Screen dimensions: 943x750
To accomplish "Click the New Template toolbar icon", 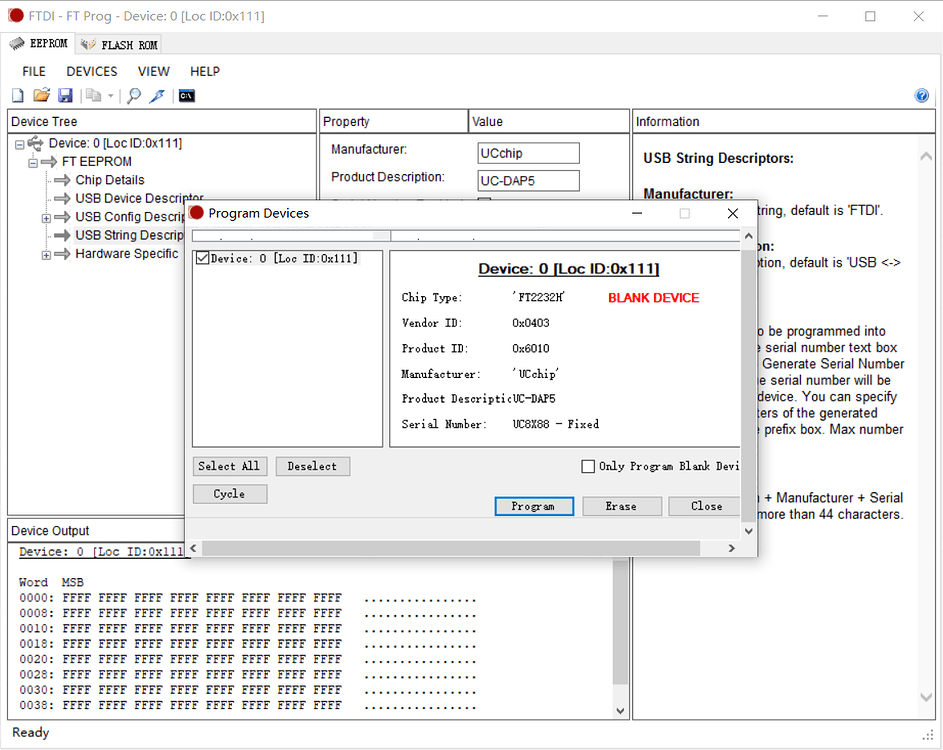I will pyautogui.click(x=17, y=96).
